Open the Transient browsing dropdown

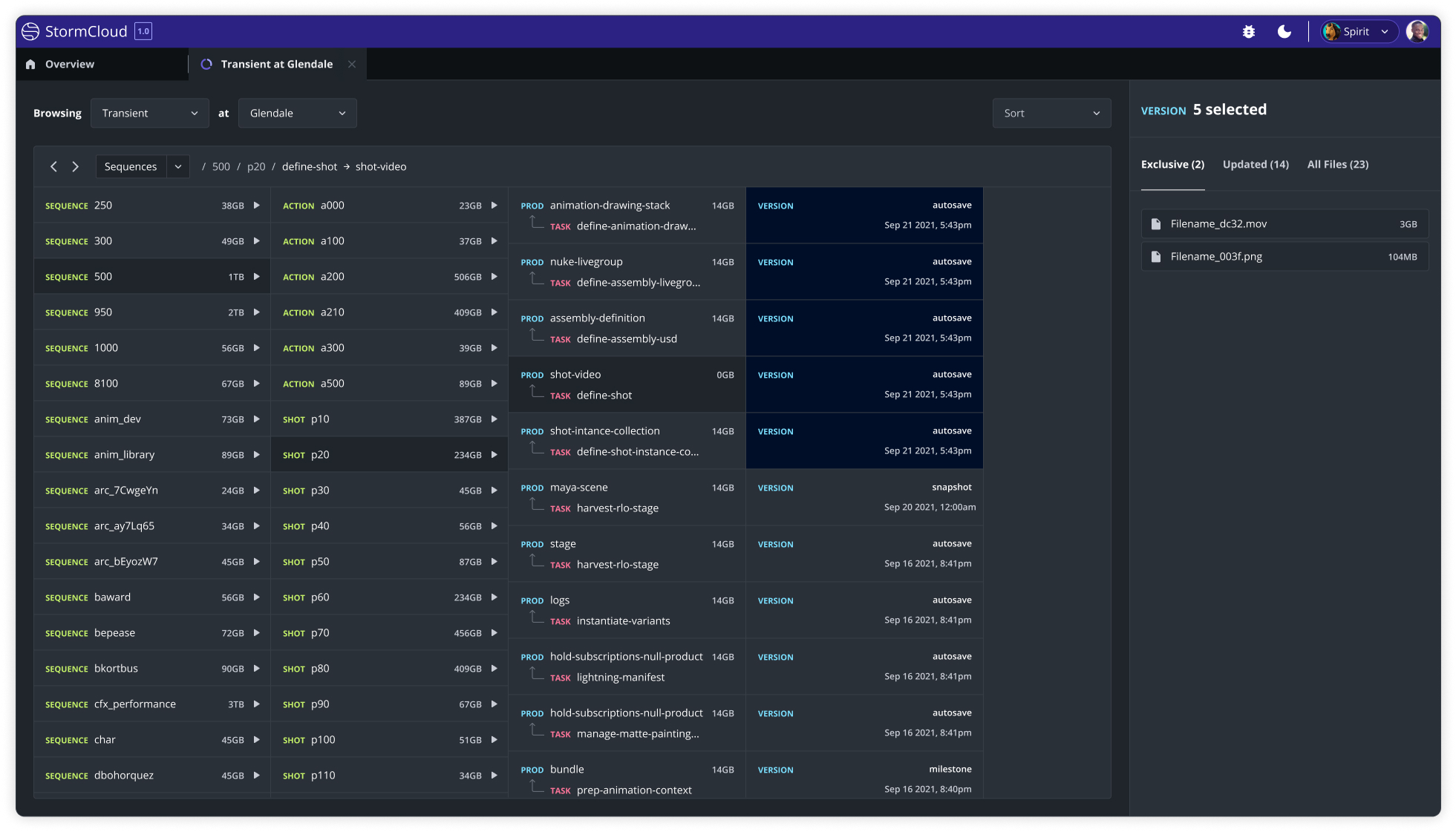[x=149, y=114]
